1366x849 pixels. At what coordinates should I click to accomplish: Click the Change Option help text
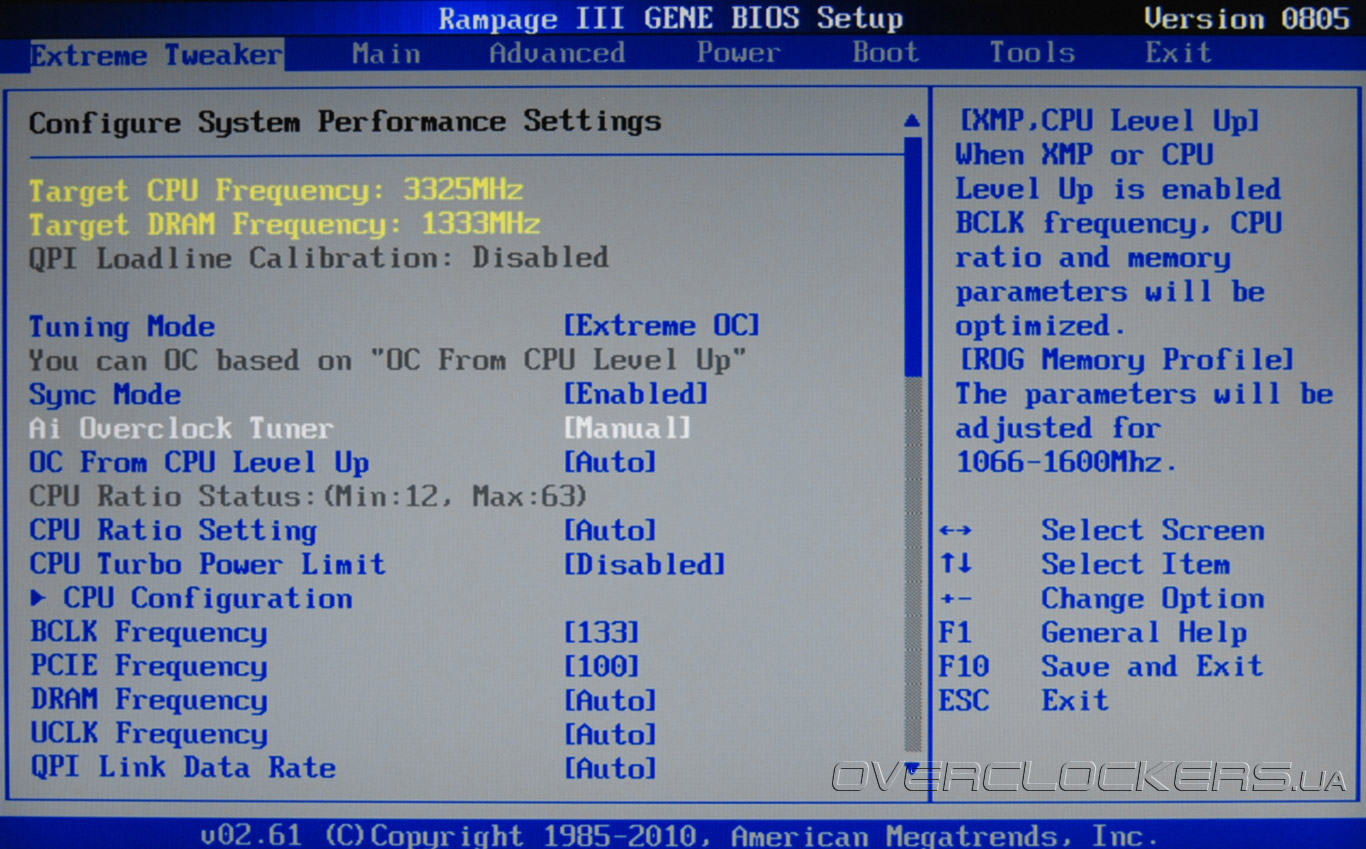pos(1153,598)
